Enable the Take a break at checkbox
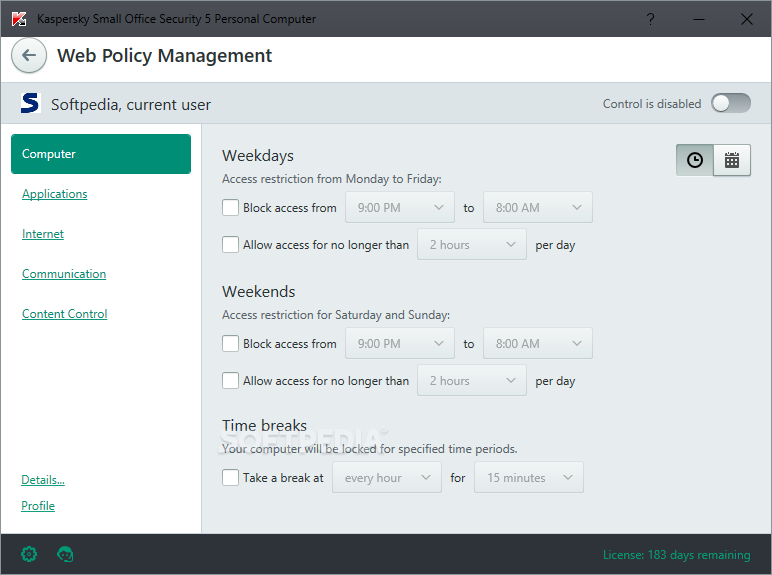772x575 pixels. [x=230, y=477]
